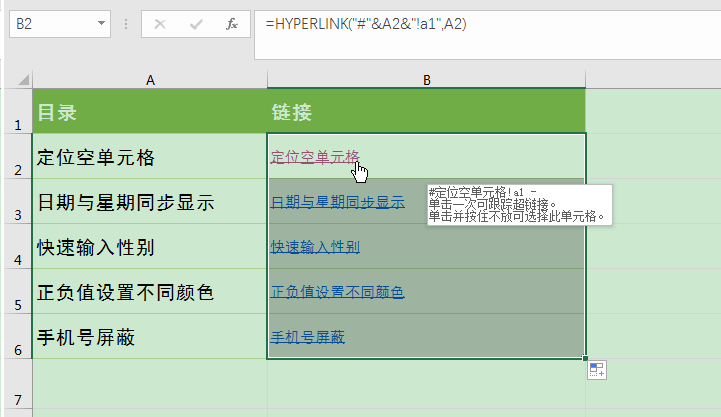The image size is (721, 417).
Task: Select cell A2 定位空单元格
Action: pyautogui.click(x=150, y=156)
